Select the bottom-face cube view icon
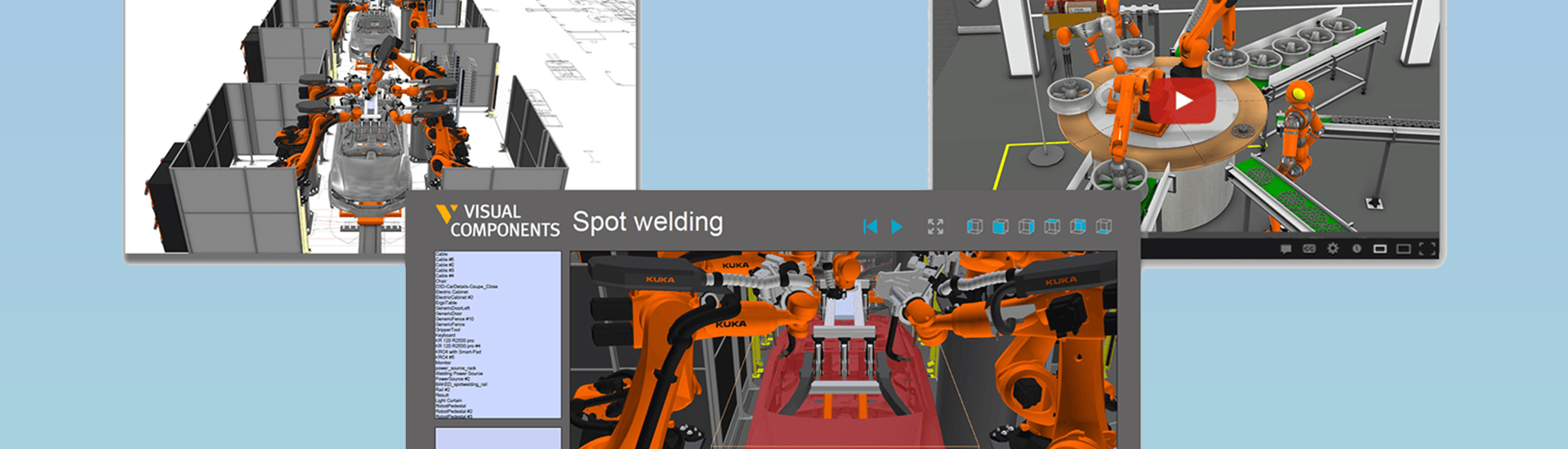This screenshot has width=1568, height=449. pos(1104,227)
